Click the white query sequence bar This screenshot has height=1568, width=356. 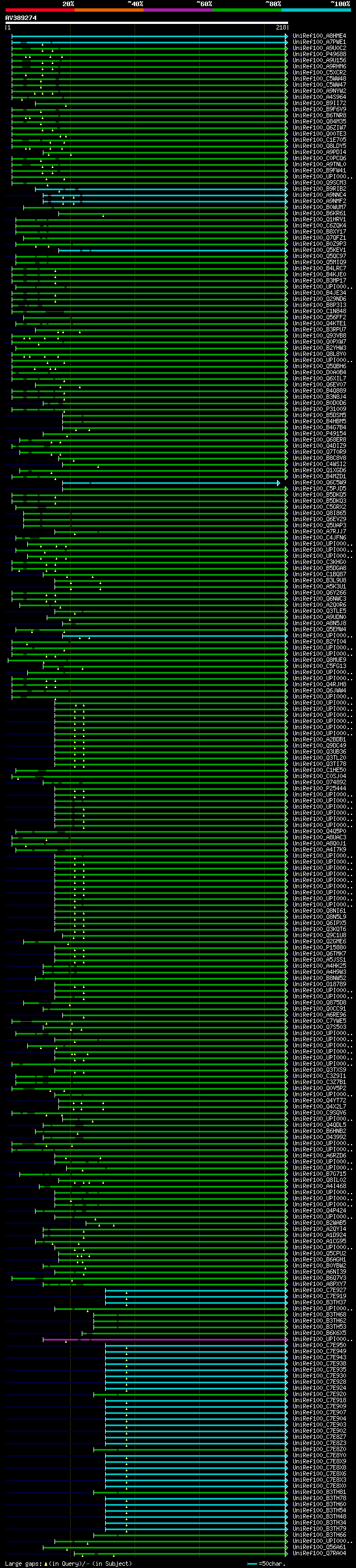(x=146, y=22)
